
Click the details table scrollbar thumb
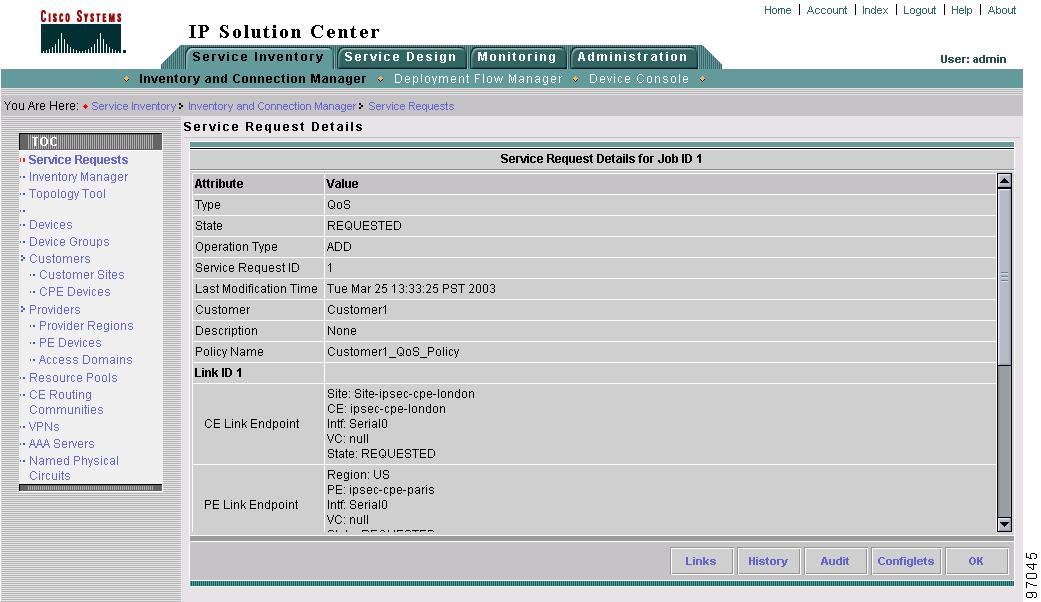click(x=1004, y=277)
